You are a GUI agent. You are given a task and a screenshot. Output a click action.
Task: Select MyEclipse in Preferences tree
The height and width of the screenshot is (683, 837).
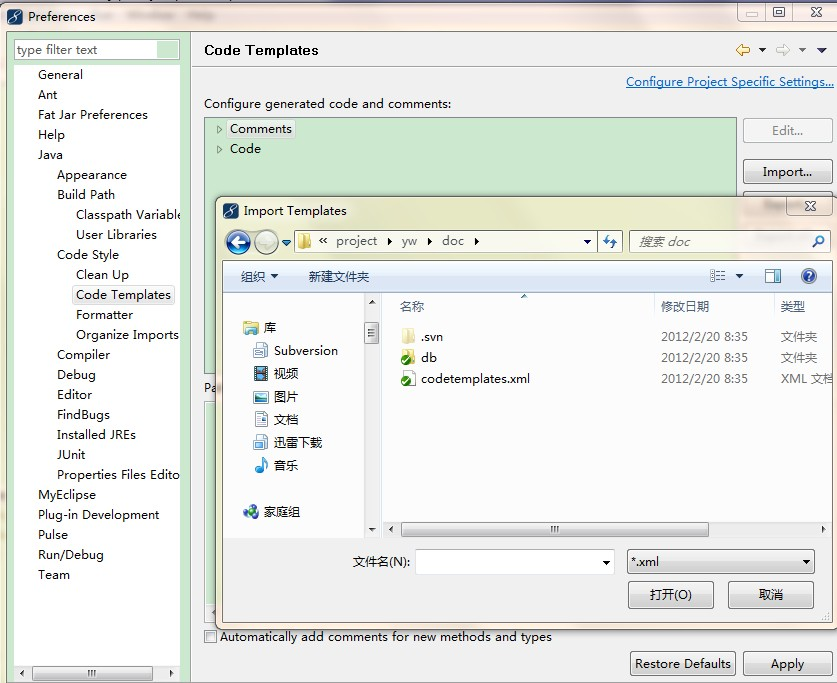click(x=67, y=495)
